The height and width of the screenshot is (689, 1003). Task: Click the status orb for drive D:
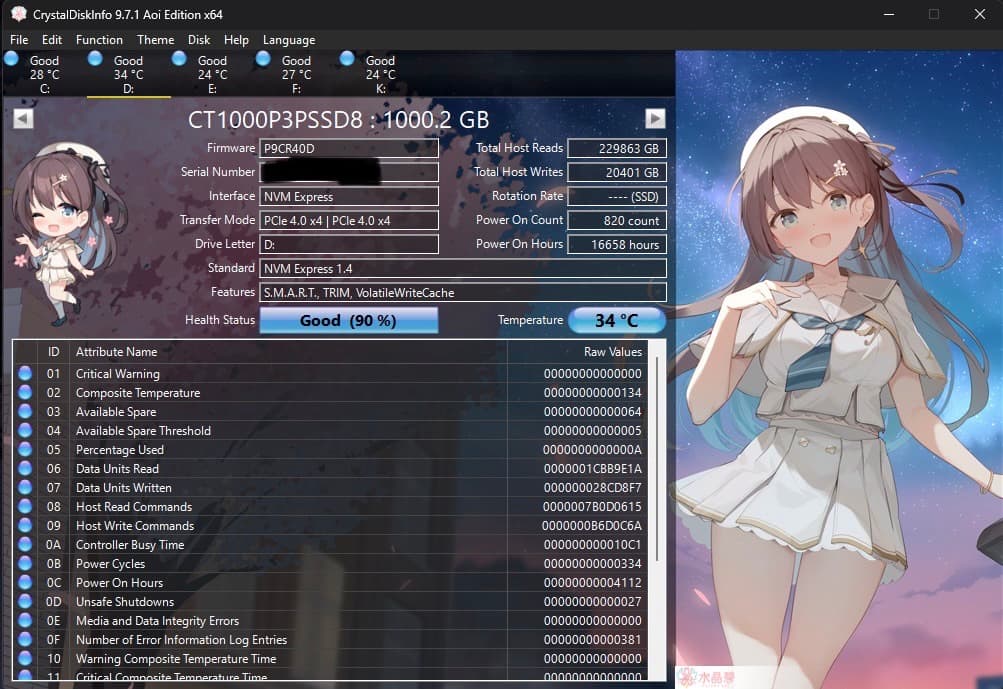pos(95,59)
